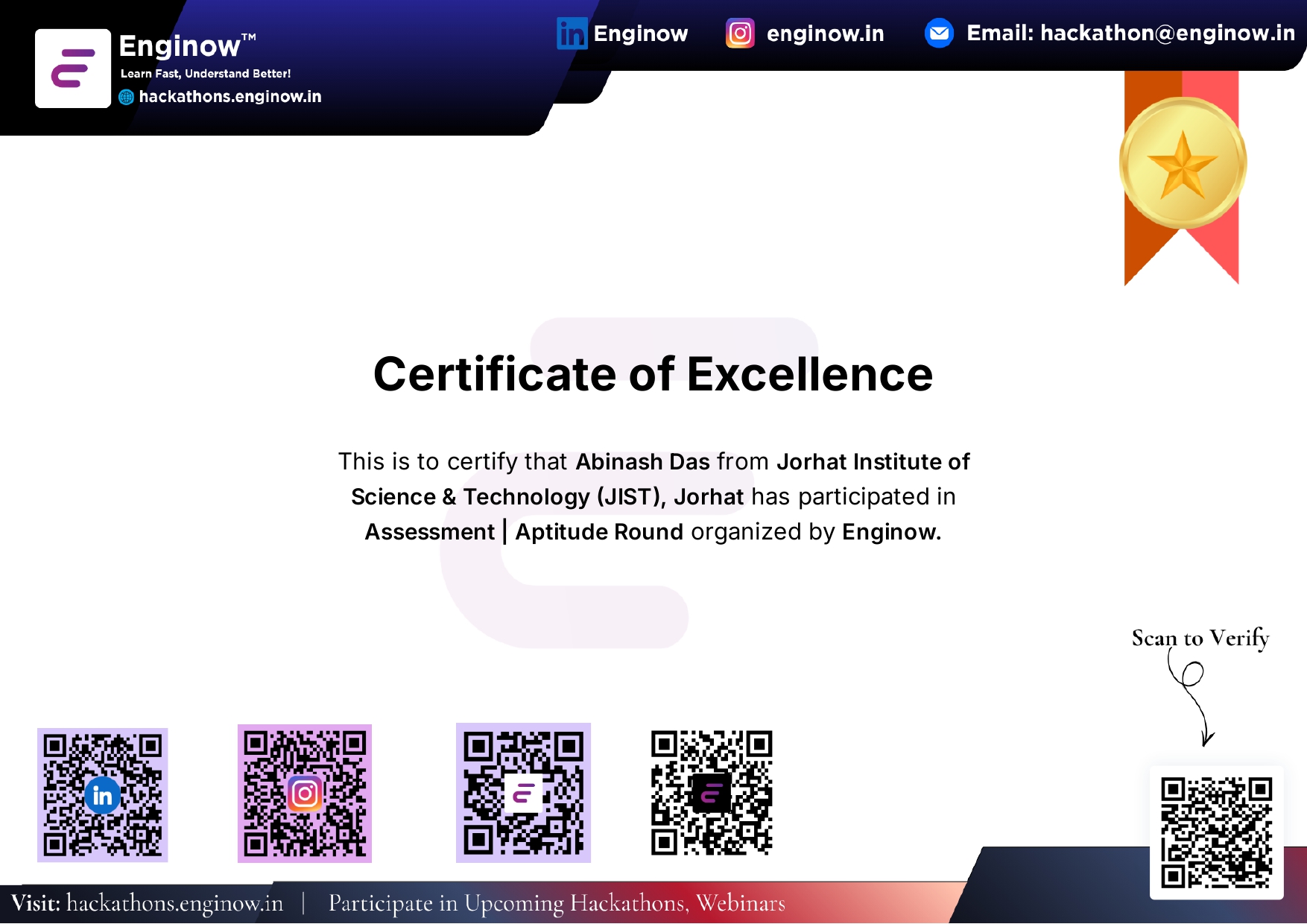Click the email envelope icon
Image resolution: width=1307 pixels, height=924 pixels.
(x=939, y=33)
